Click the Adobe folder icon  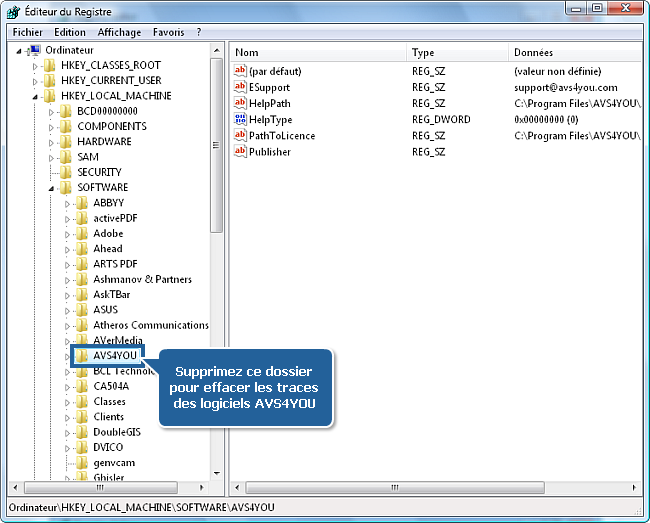(81, 233)
